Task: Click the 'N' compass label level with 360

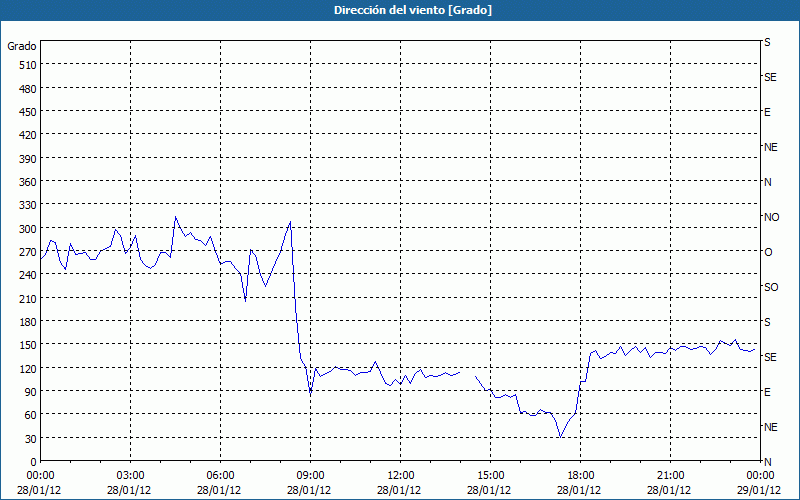Action: [x=767, y=182]
